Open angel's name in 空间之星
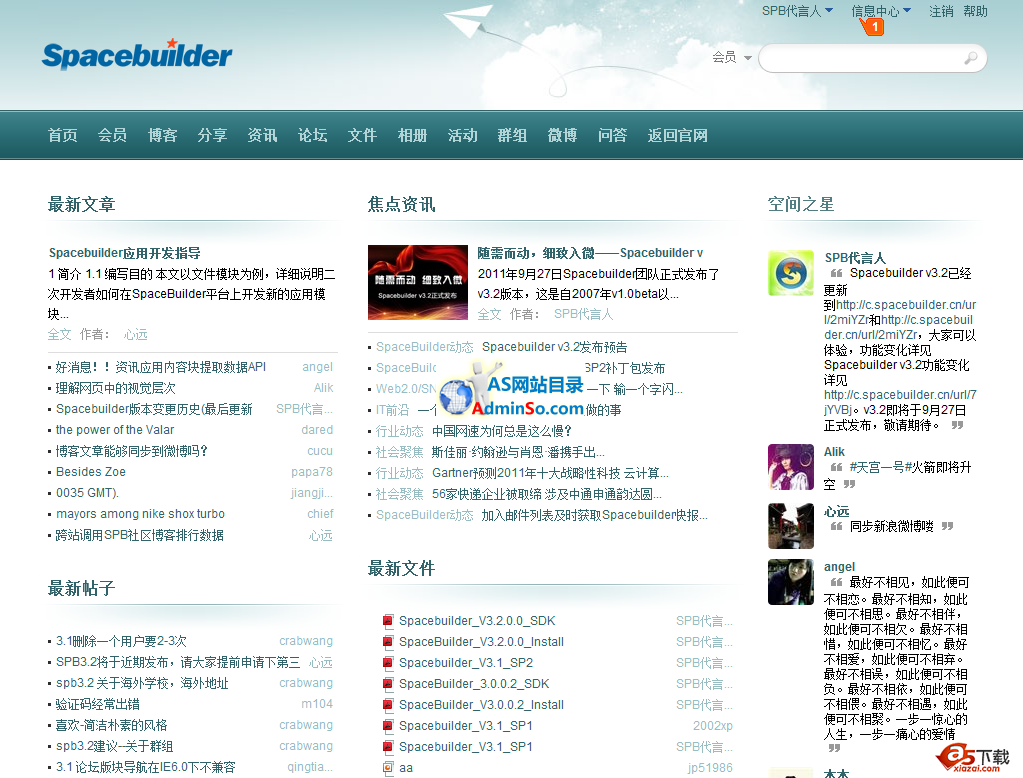 (x=839, y=567)
